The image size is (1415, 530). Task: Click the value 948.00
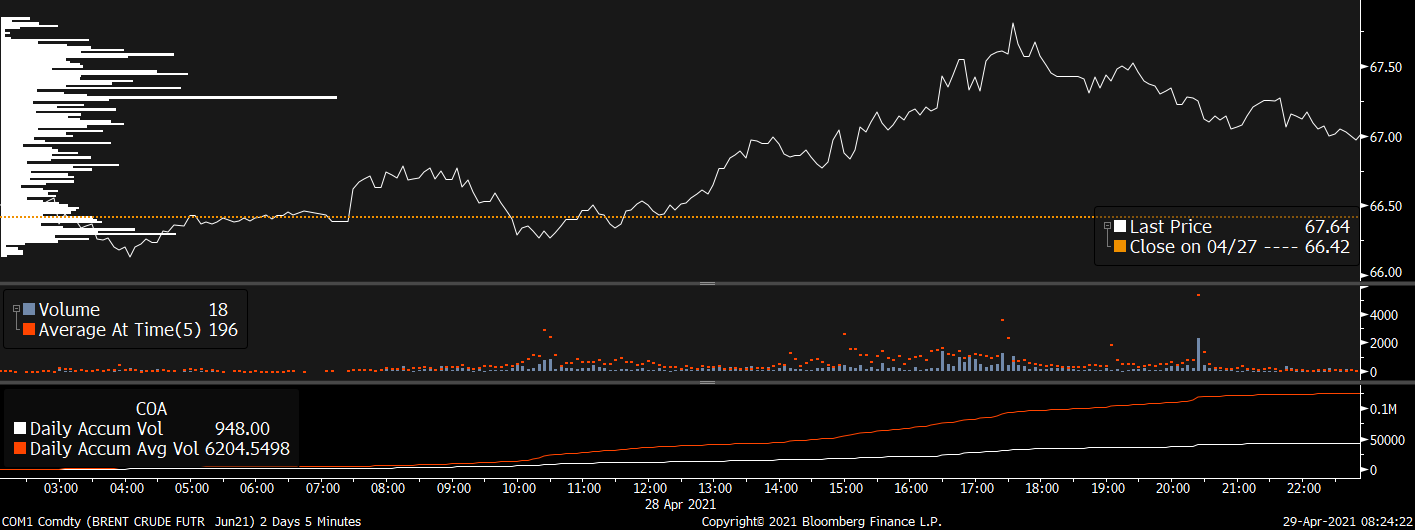(244, 429)
